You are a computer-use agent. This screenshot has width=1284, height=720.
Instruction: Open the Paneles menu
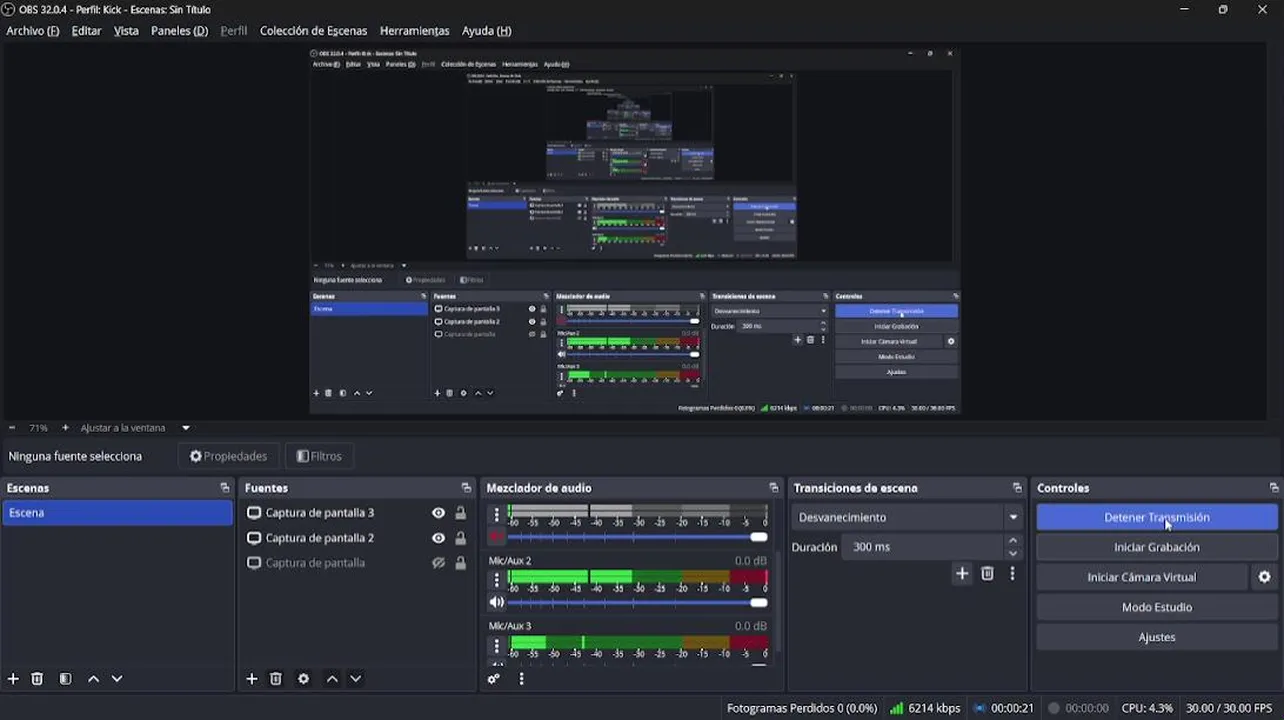tap(179, 31)
